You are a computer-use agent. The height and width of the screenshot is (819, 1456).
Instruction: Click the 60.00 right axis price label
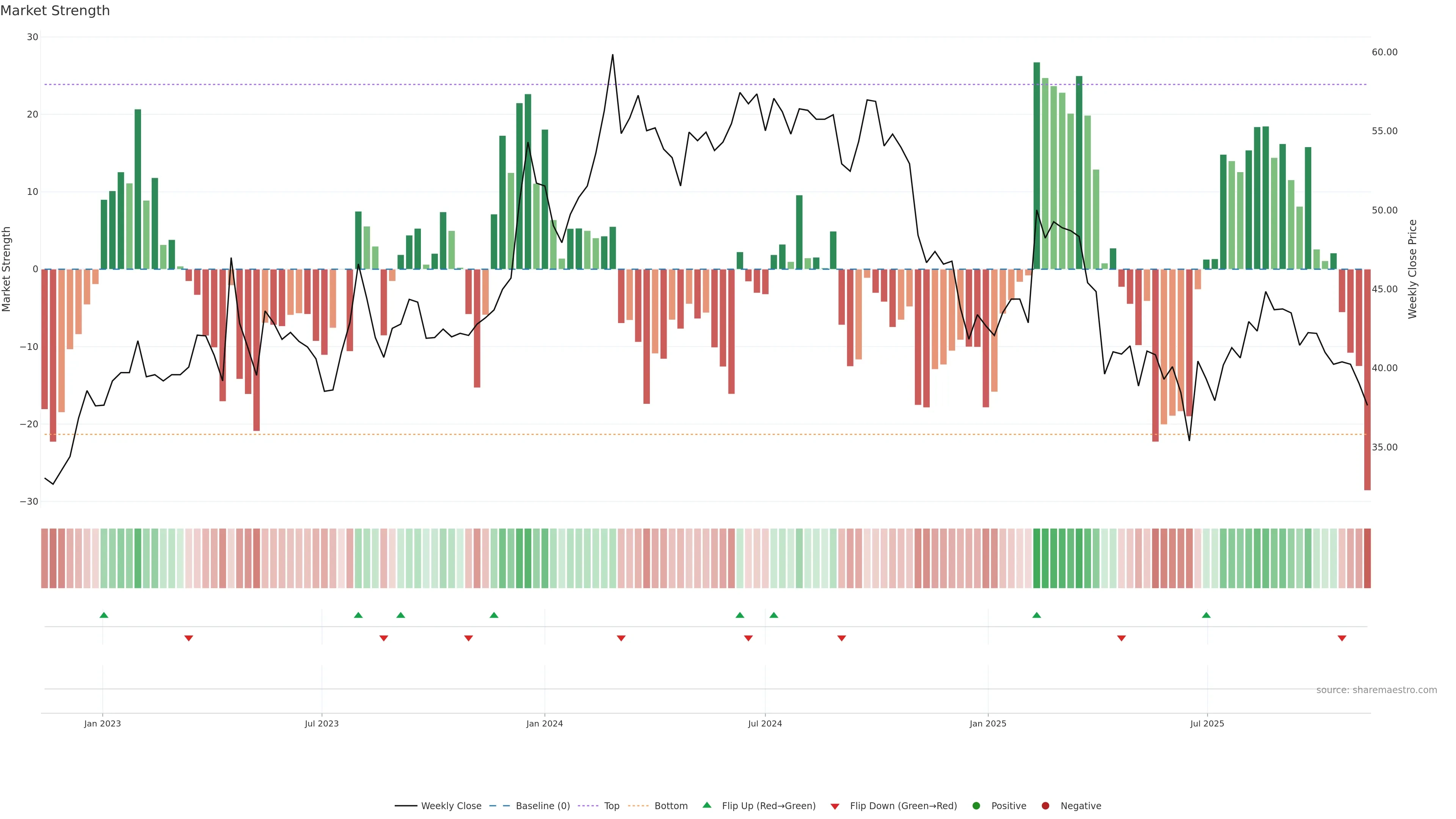(x=1384, y=52)
